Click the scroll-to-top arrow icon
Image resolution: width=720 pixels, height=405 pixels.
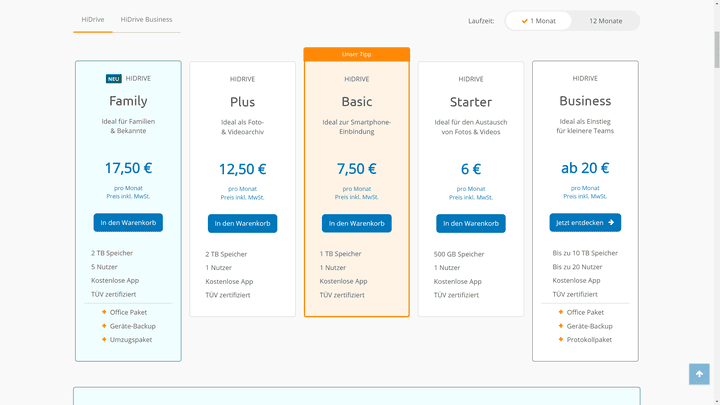[699, 374]
